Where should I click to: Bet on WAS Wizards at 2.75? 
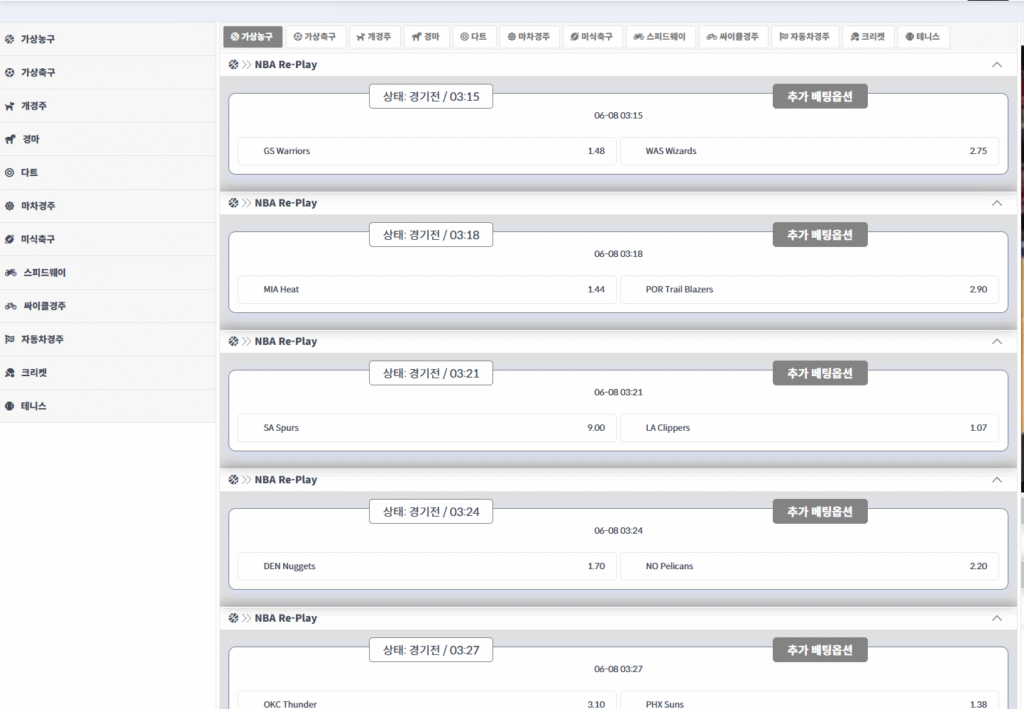[x=810, y=151]
